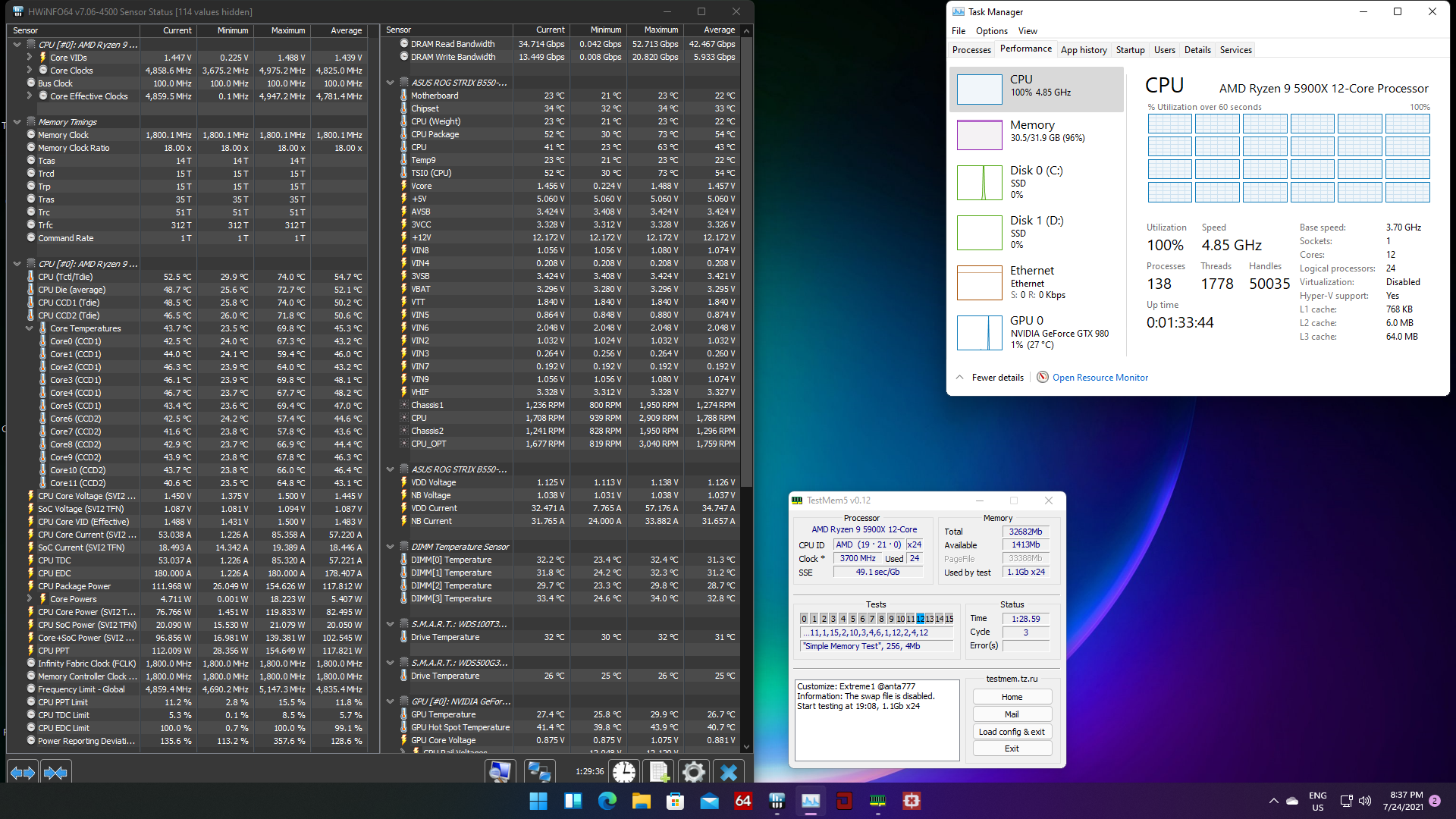Open Microsoft Store from taskbar
1456x819 pixels.
click(x=675, y=801)
